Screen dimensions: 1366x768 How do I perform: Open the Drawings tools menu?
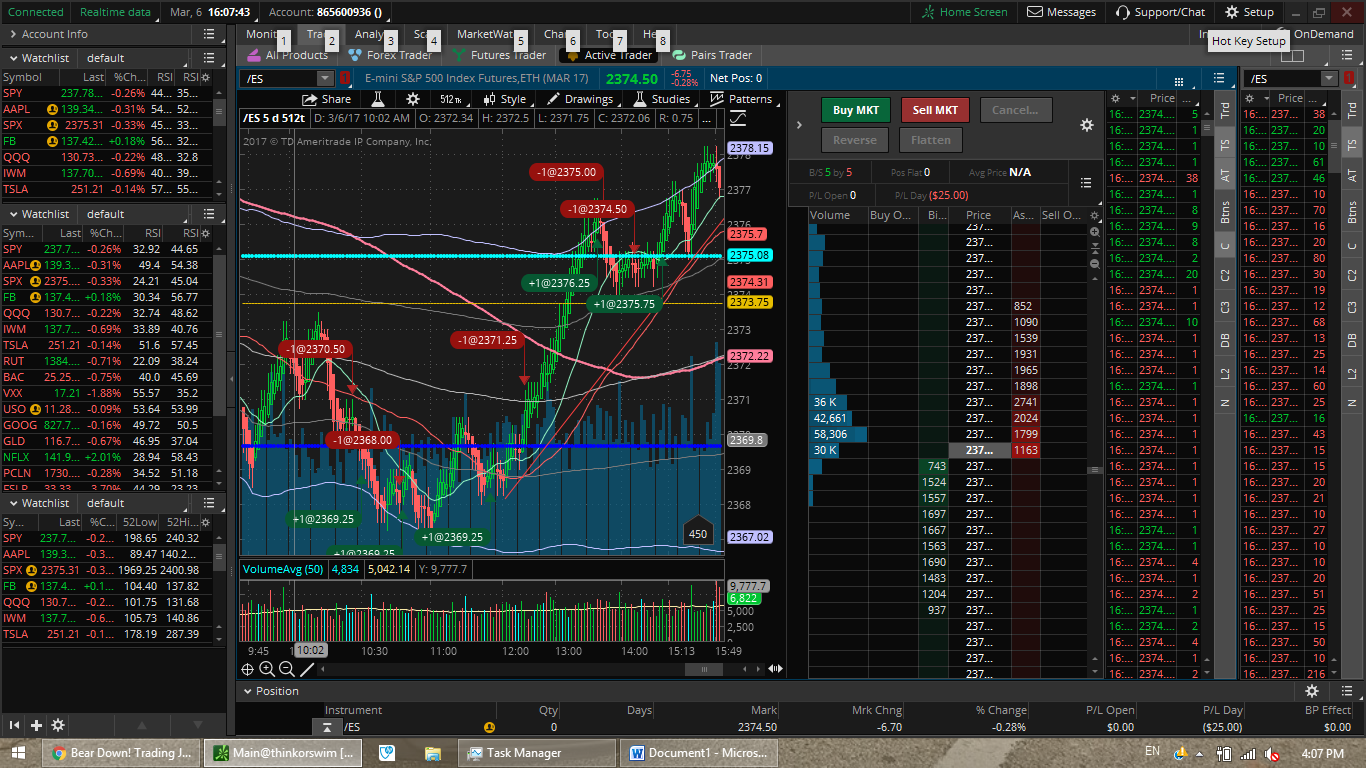click(580, 99)
